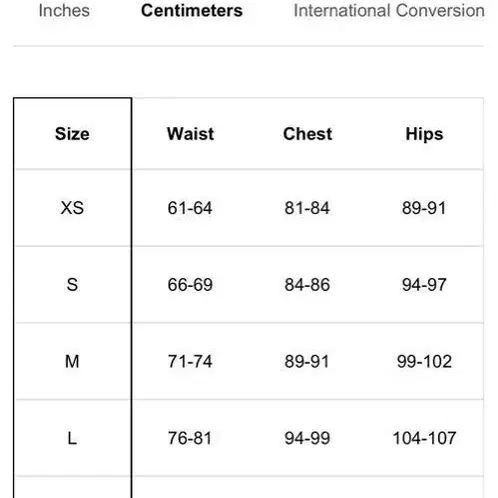The width and height of the screenshot is (498, 498).
Task: Select the L size row label
Action: [x=72, y=438]
